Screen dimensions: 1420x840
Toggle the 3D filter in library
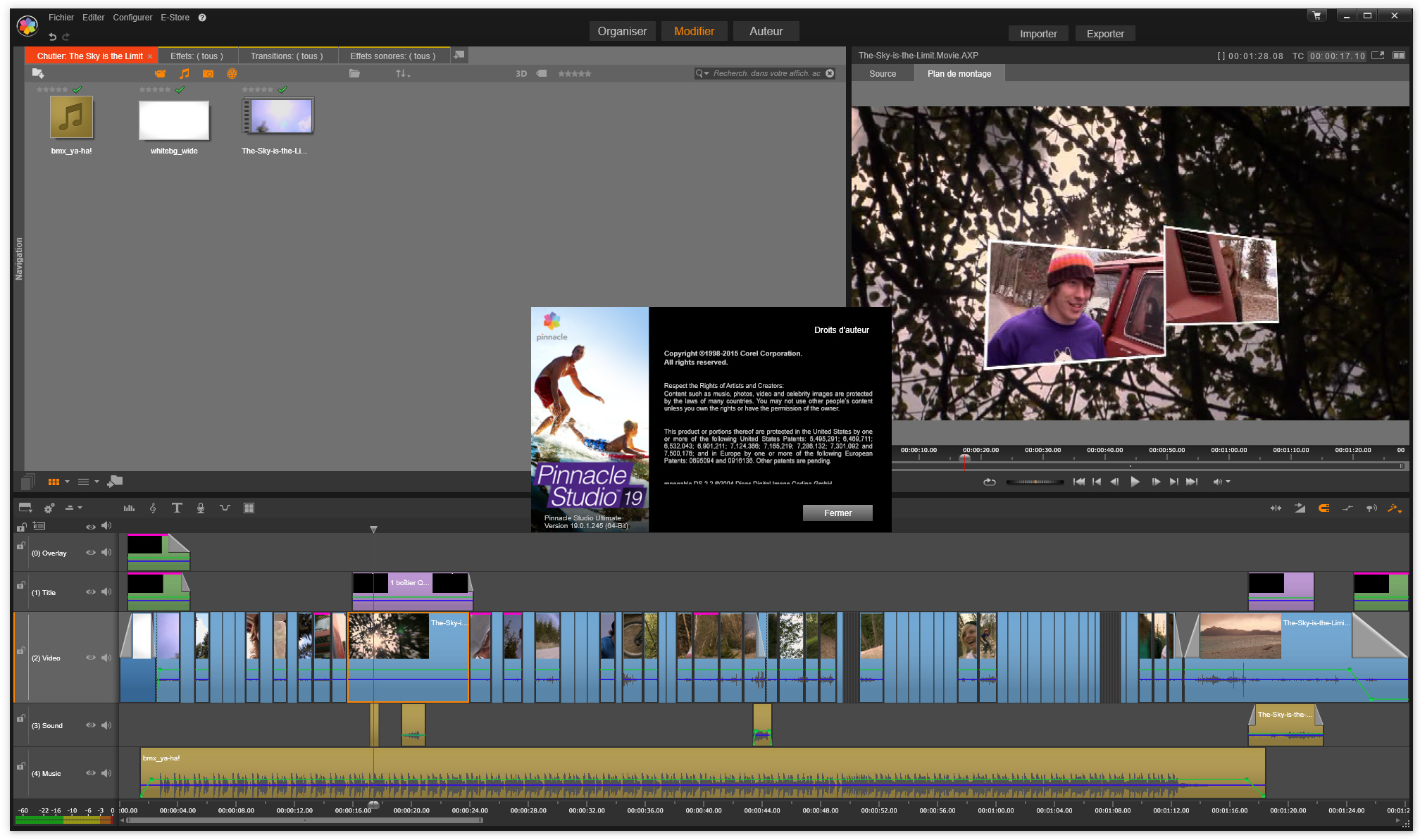pos(521,73)
